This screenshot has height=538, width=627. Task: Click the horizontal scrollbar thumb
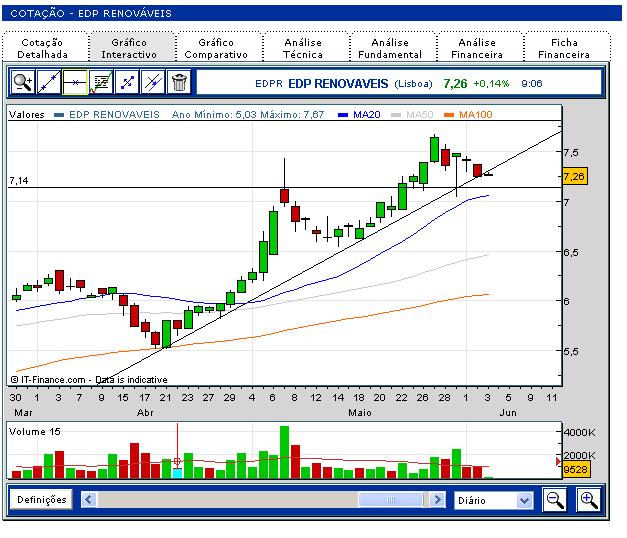pyautogui.click(x=391, y=500)
